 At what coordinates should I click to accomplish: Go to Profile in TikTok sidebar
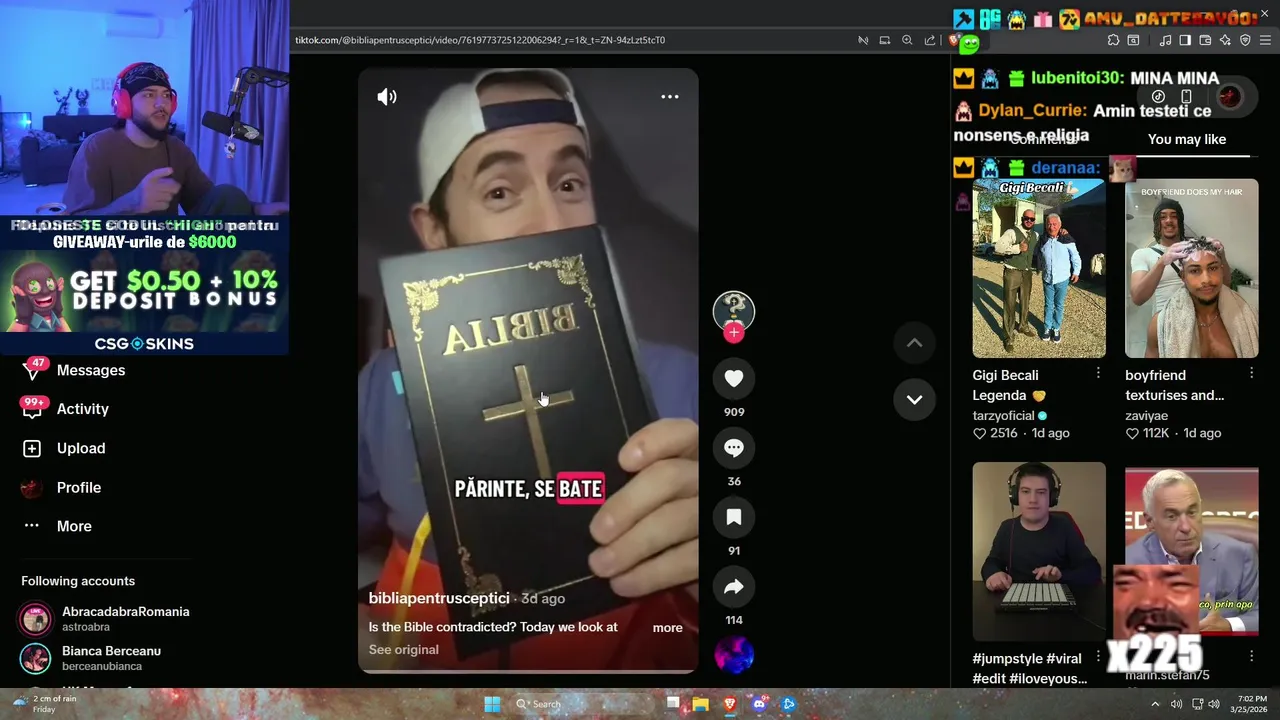pos(79,488)
